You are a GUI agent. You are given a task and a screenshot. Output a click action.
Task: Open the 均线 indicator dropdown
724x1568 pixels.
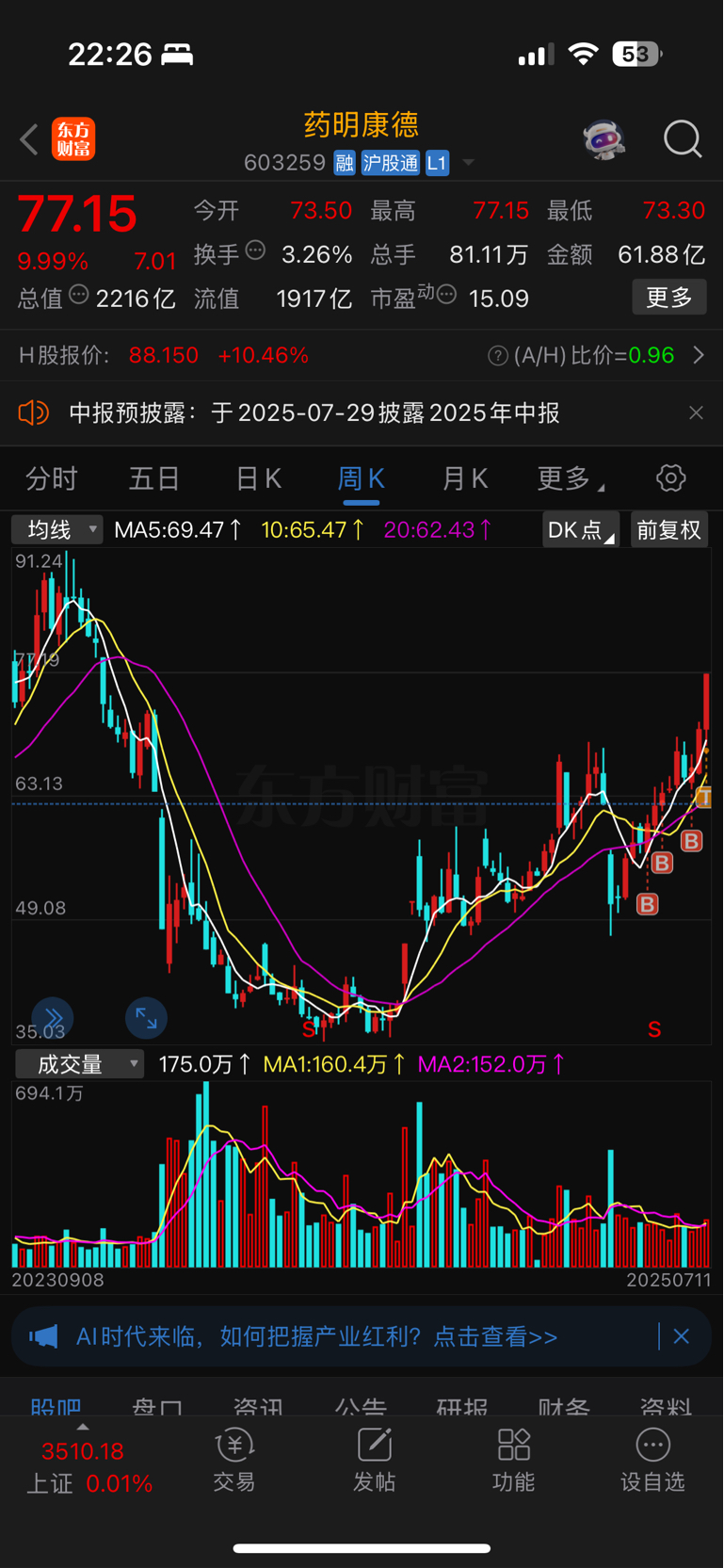pyautogui.click(x=56, y=529)
